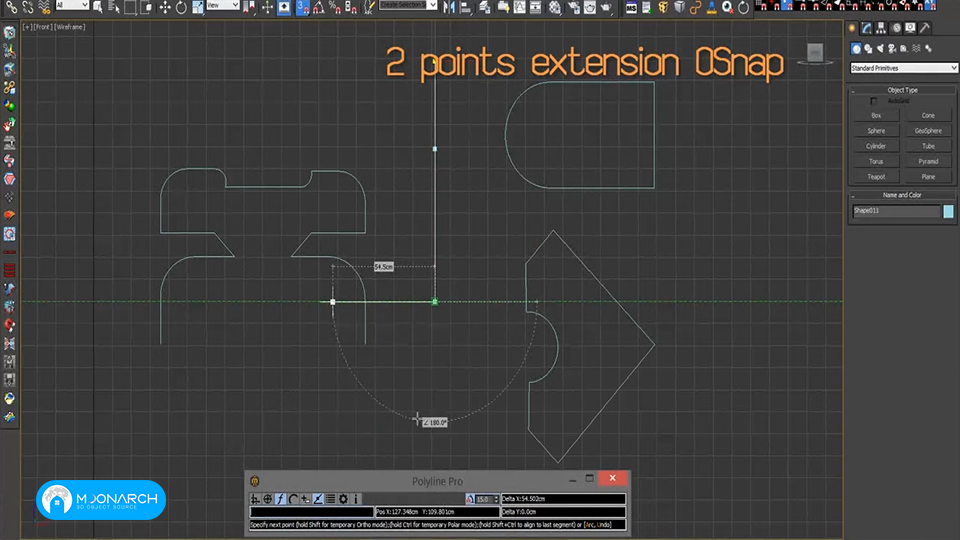Toggle the Polar crosshair icon in Polyline Pro

(268, 499)
